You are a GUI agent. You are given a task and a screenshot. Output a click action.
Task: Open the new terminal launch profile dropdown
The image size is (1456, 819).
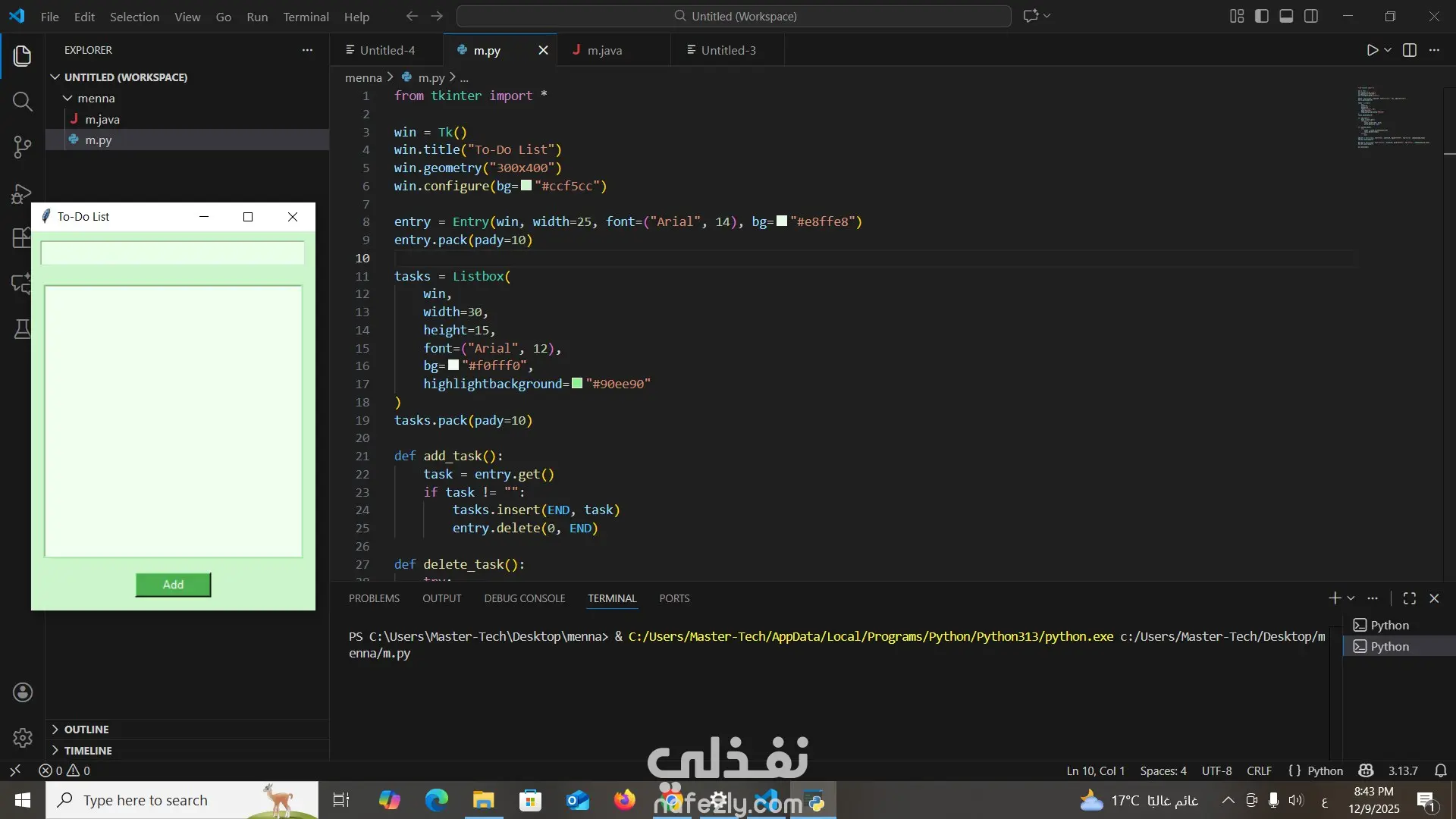coord(1351,598)
